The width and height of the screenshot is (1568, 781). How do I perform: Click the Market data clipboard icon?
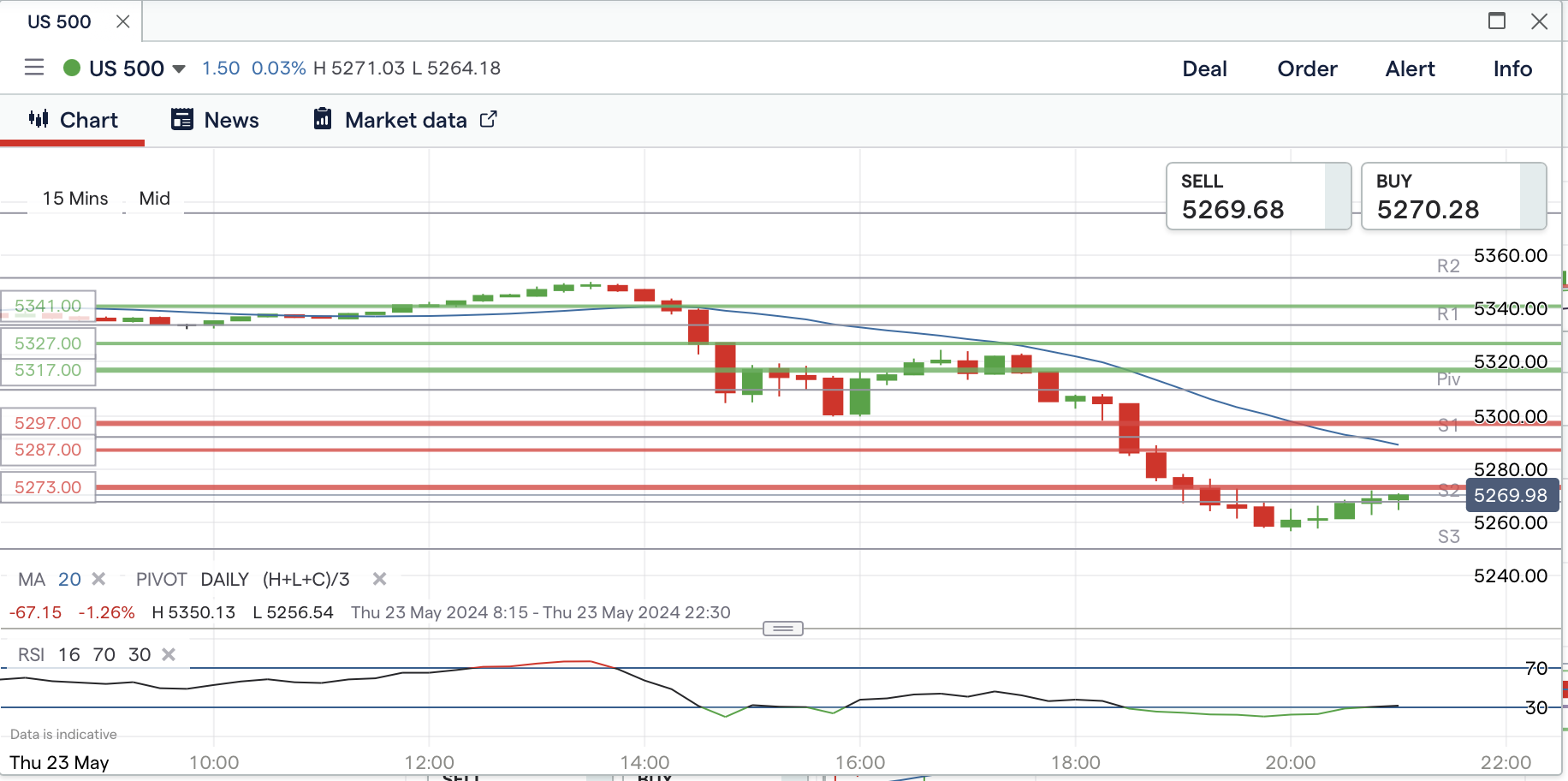(x=322, y=118)
